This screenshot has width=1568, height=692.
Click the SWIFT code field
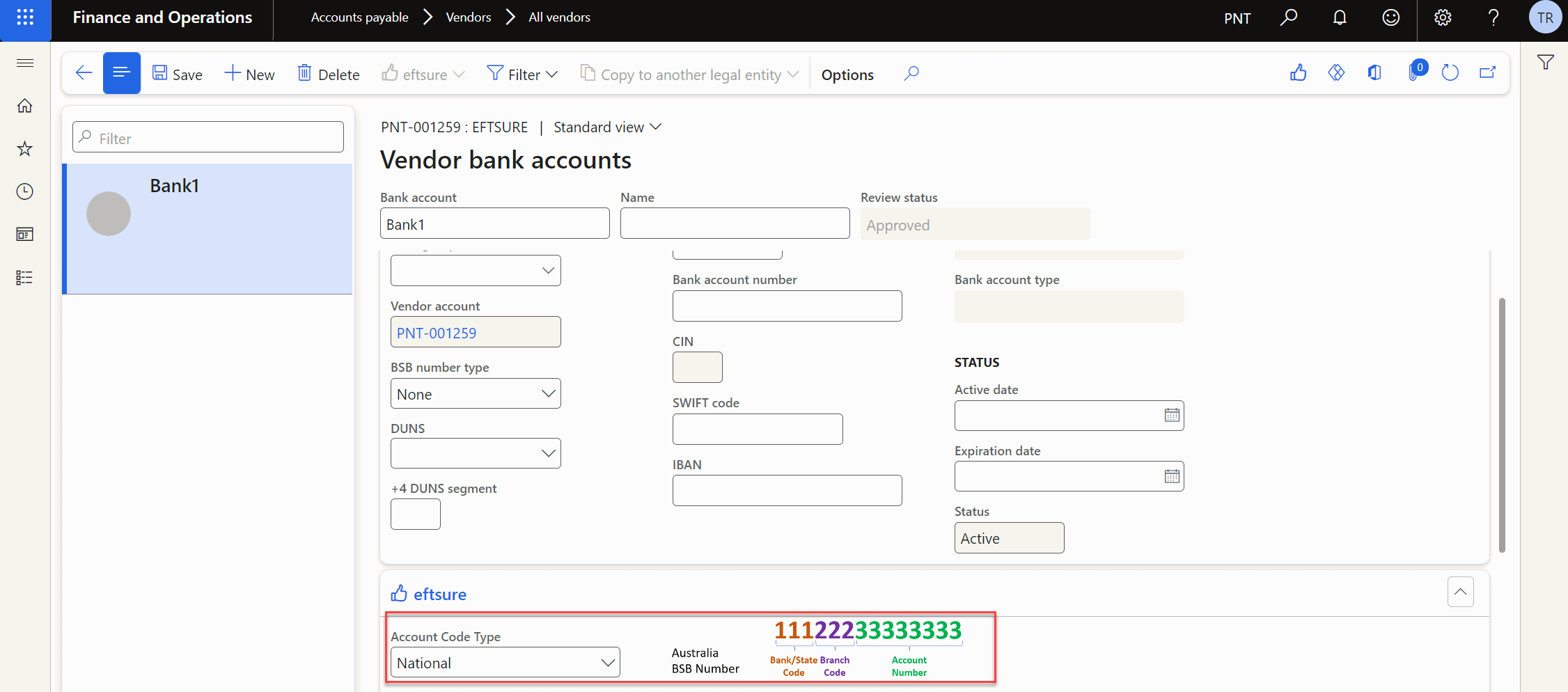(758, 430)
